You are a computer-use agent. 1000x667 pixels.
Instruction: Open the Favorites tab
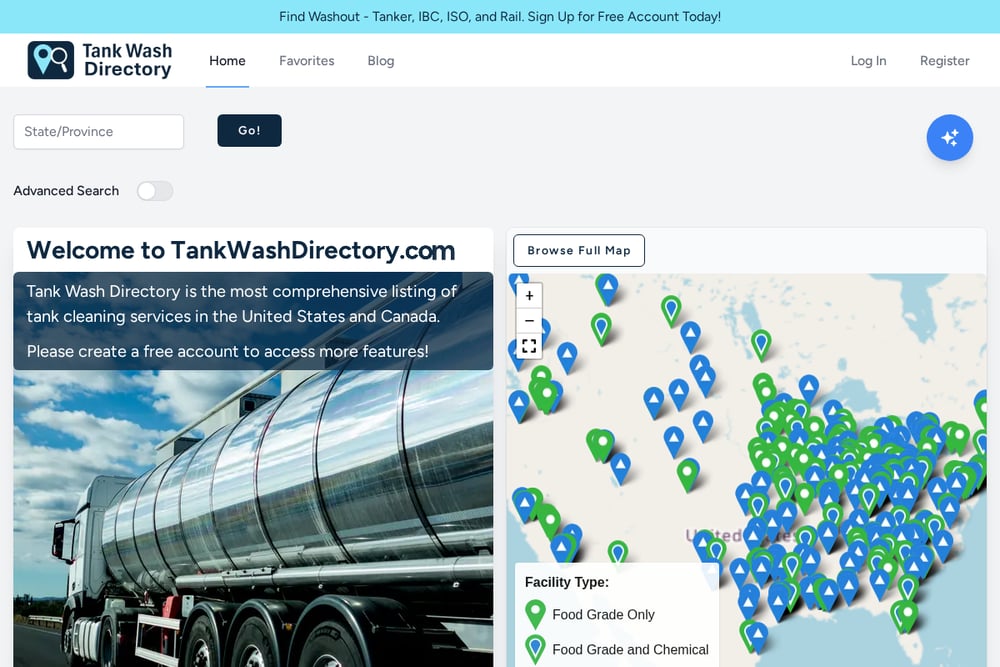click(307, 61)
